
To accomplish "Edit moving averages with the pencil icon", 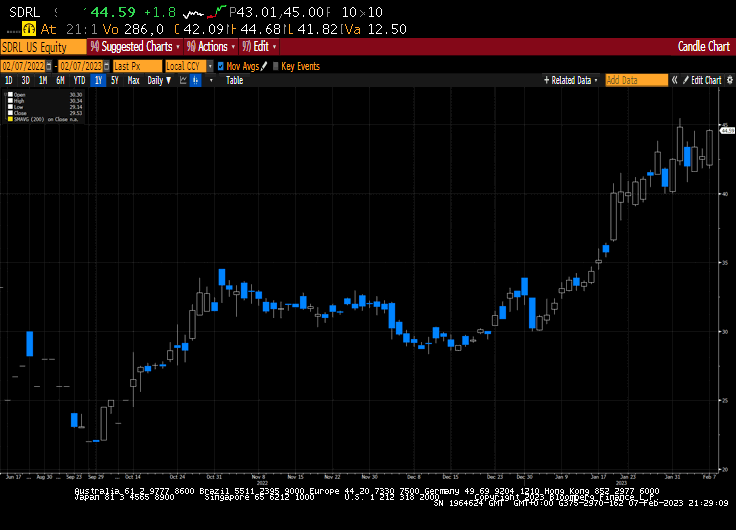I will [x=264, y=66].
